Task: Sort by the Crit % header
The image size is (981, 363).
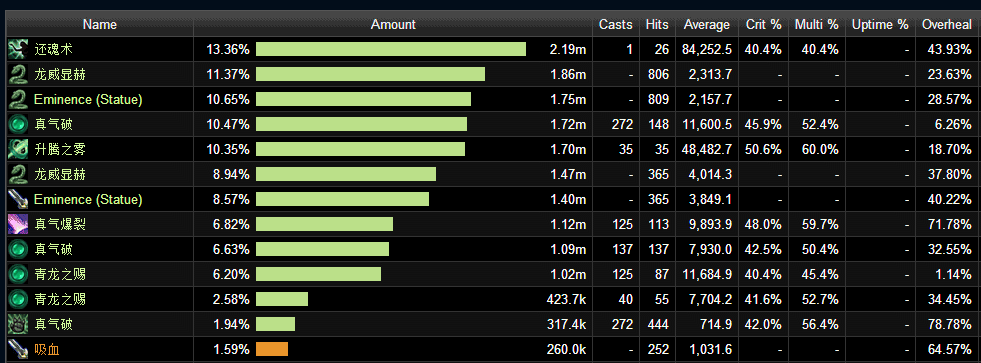Action: (763, 25)
